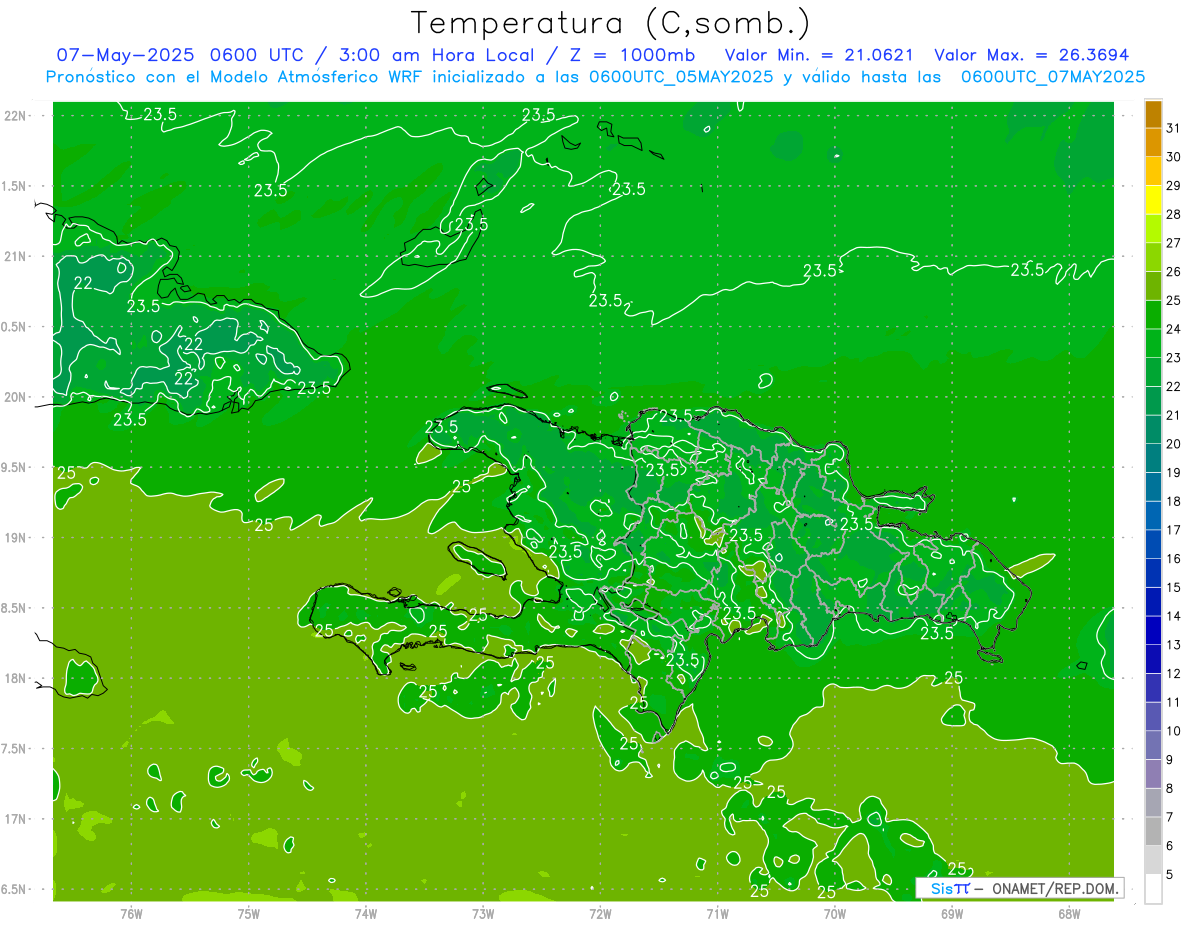Click the legend label "10"
The image size is (1200, 927).
point(1173,731)
